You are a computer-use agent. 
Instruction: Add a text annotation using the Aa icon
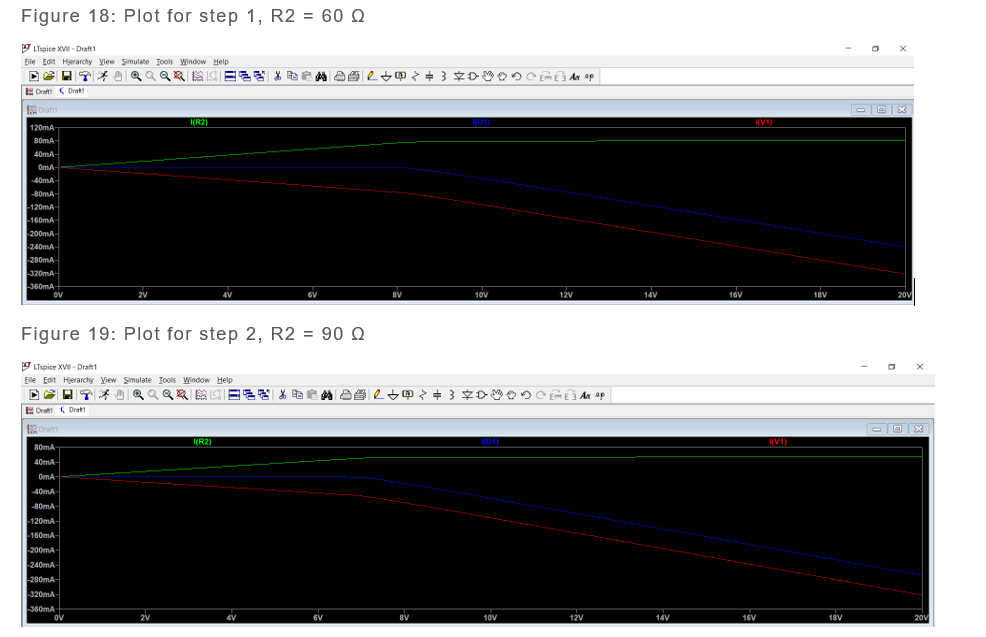574,75
